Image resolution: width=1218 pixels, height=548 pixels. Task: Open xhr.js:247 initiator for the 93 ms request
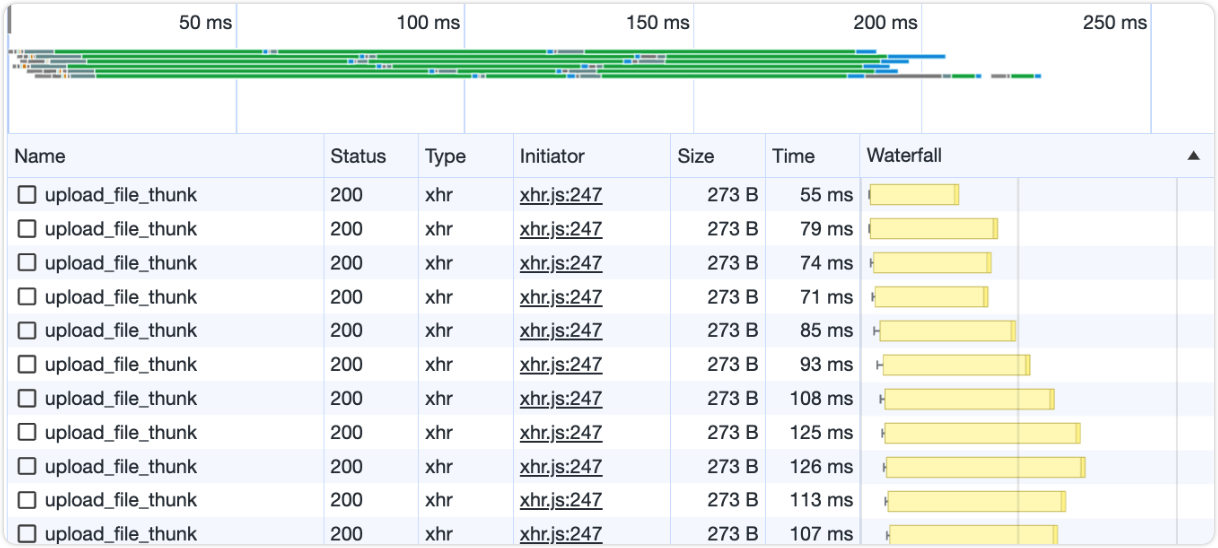tap(561, 364)
